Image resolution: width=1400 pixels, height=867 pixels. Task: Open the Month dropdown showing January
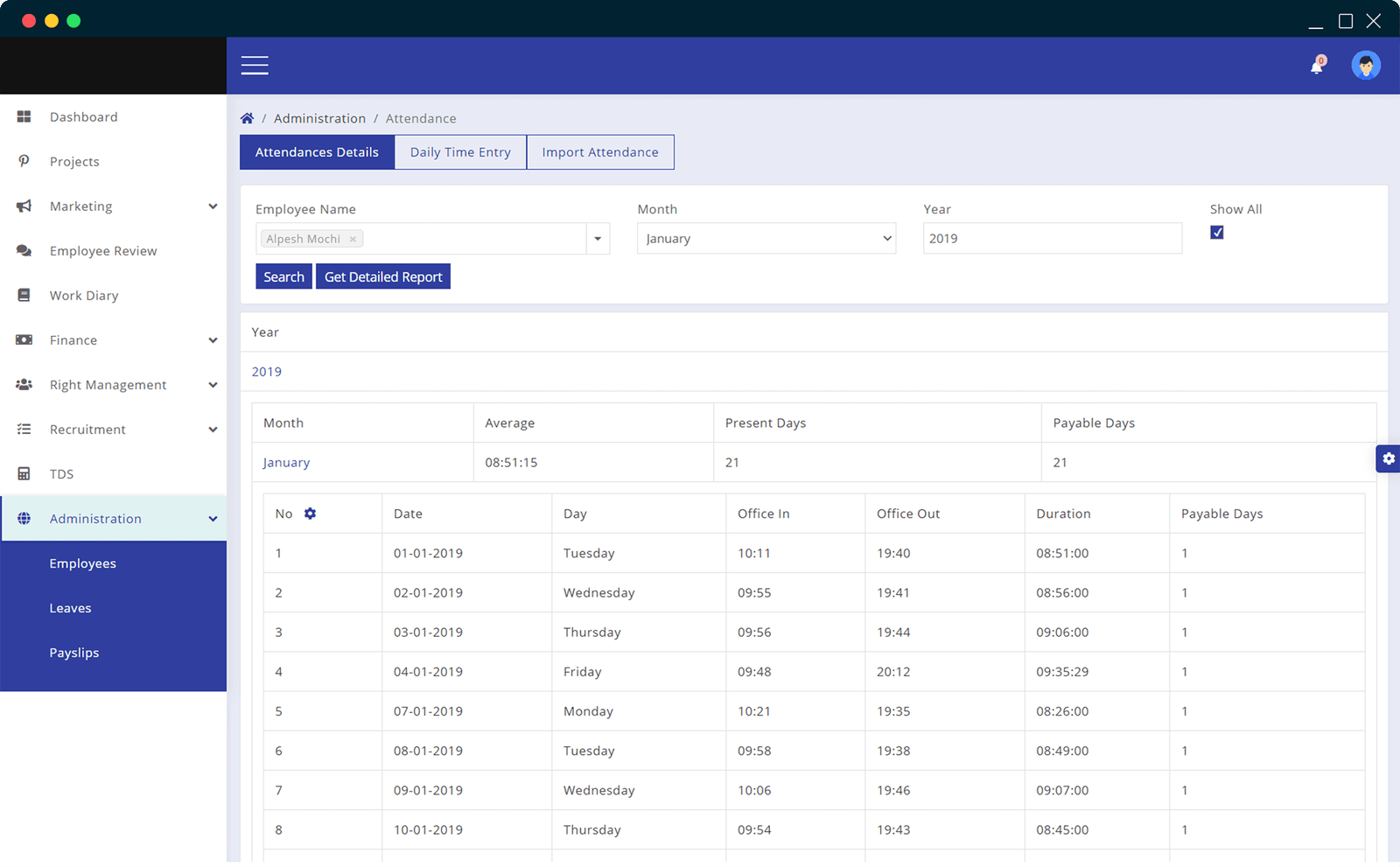(766, 239)
